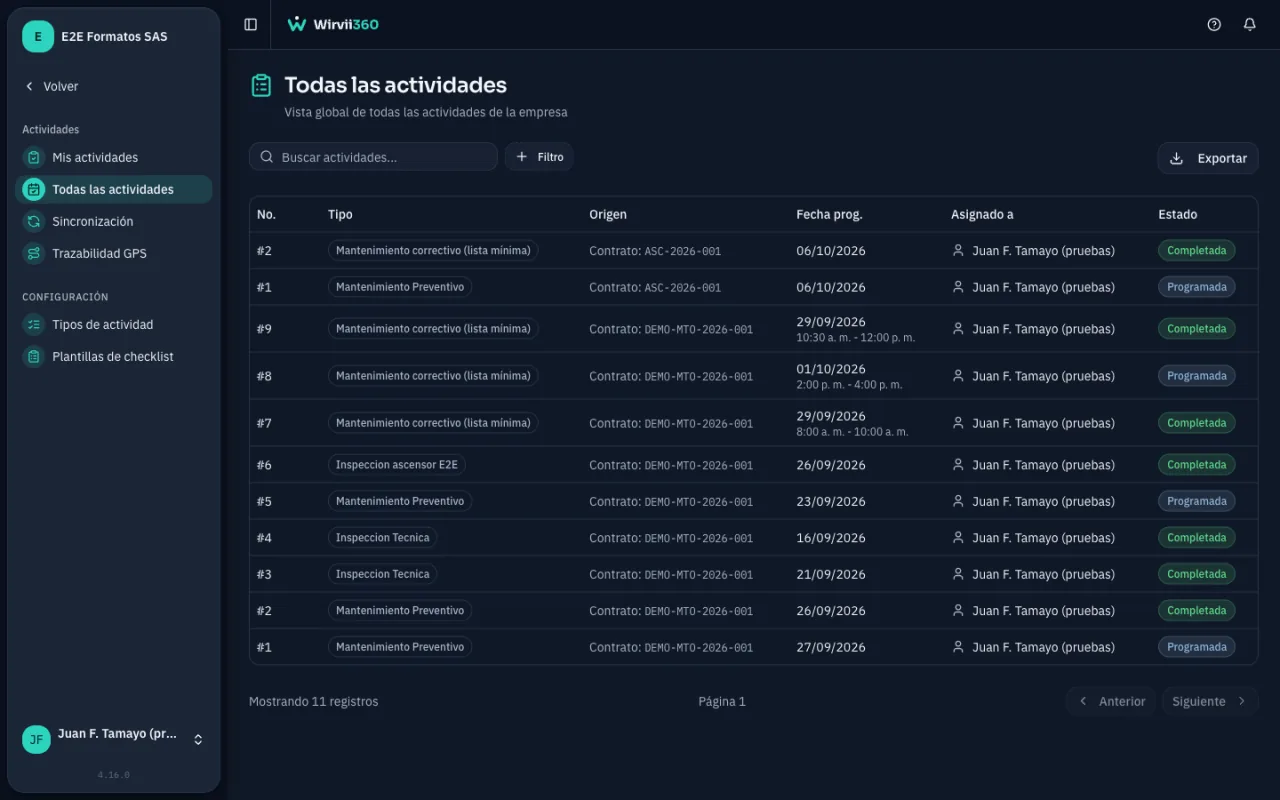Viewport: 1280px width, 800px height.
Task: Click the download icon in Exportar
Action: point(1177,158)
